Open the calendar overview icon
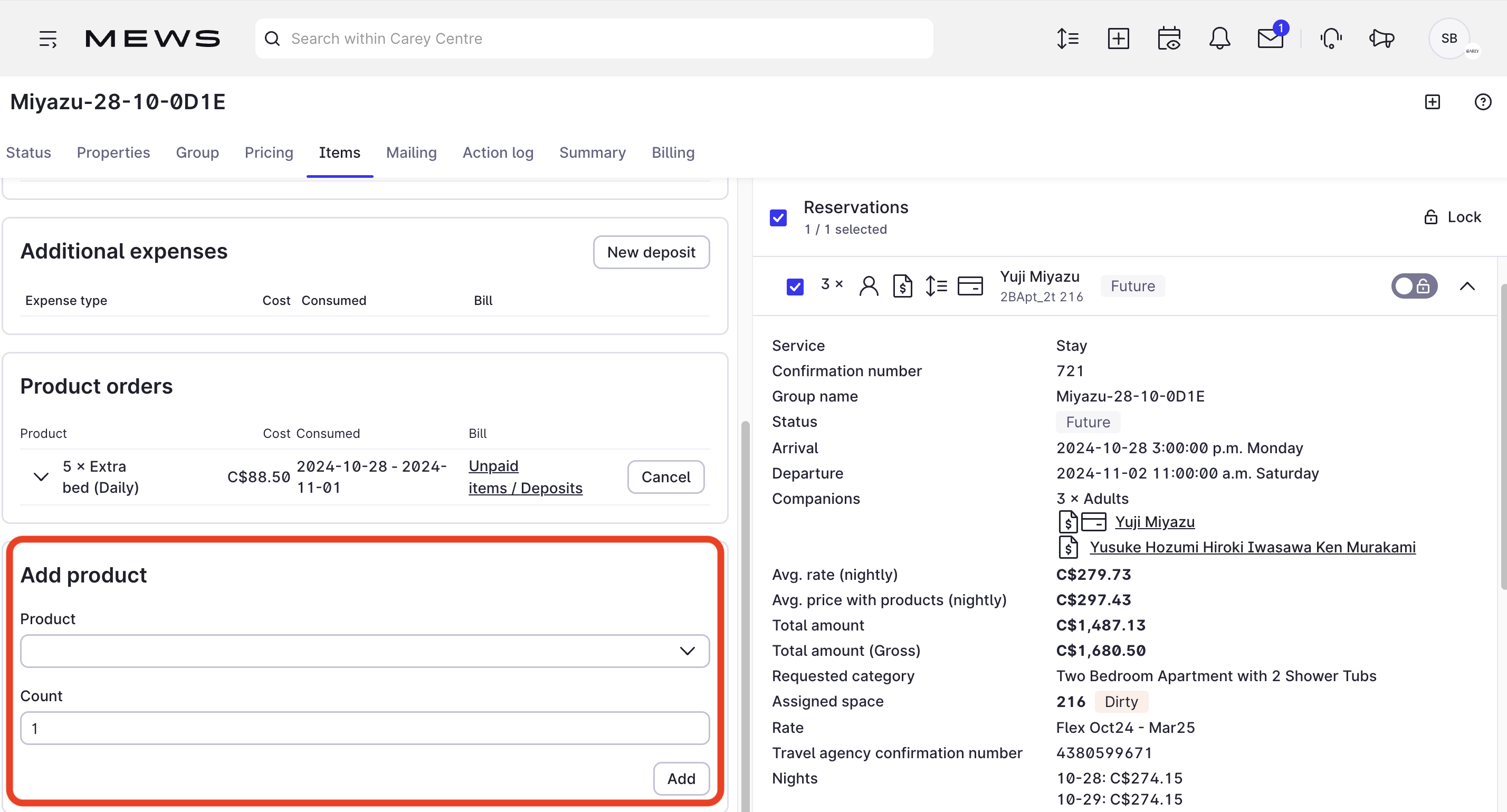The image size is (1507, 812). 1169,39
